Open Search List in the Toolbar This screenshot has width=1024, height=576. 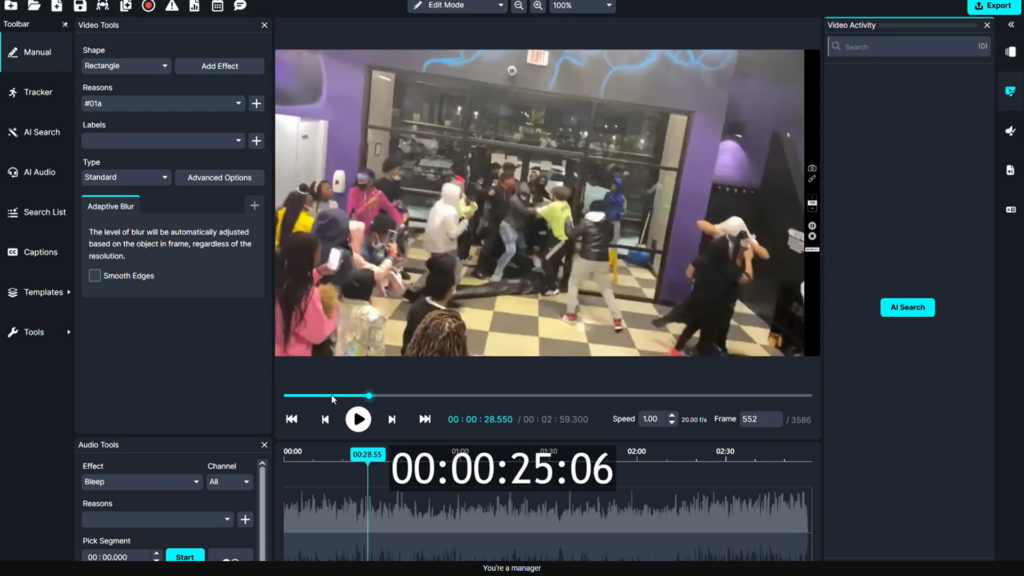click(x=37, y=212)
